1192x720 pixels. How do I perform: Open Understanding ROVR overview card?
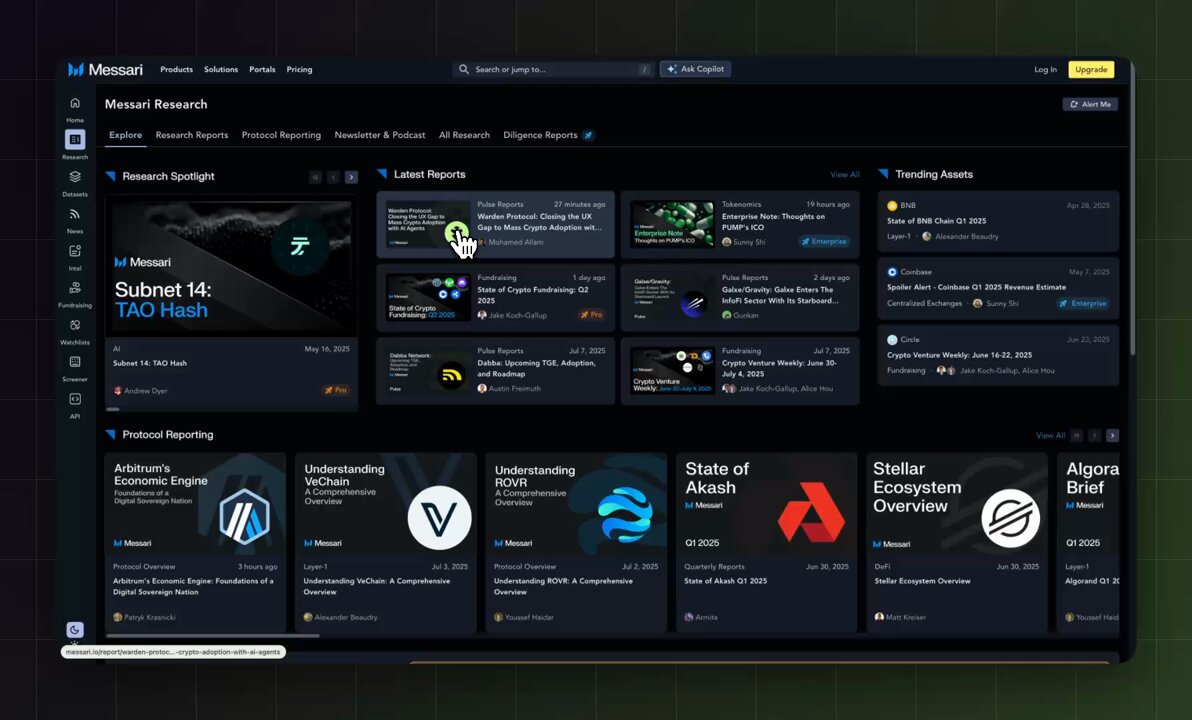point(575,542)
